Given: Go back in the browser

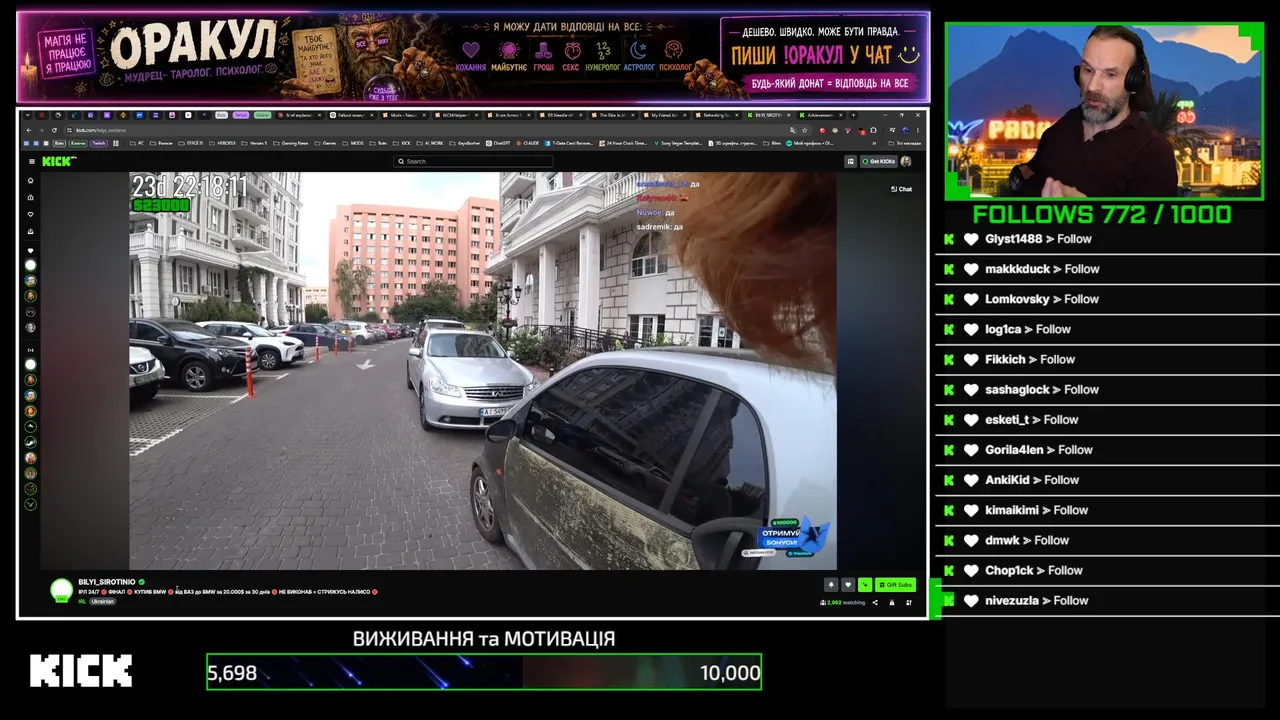Looking at the screenshot, I should coord(29,130).
